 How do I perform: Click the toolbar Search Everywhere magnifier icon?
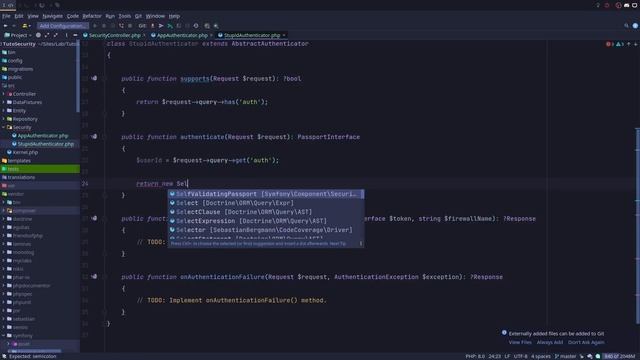626,26
